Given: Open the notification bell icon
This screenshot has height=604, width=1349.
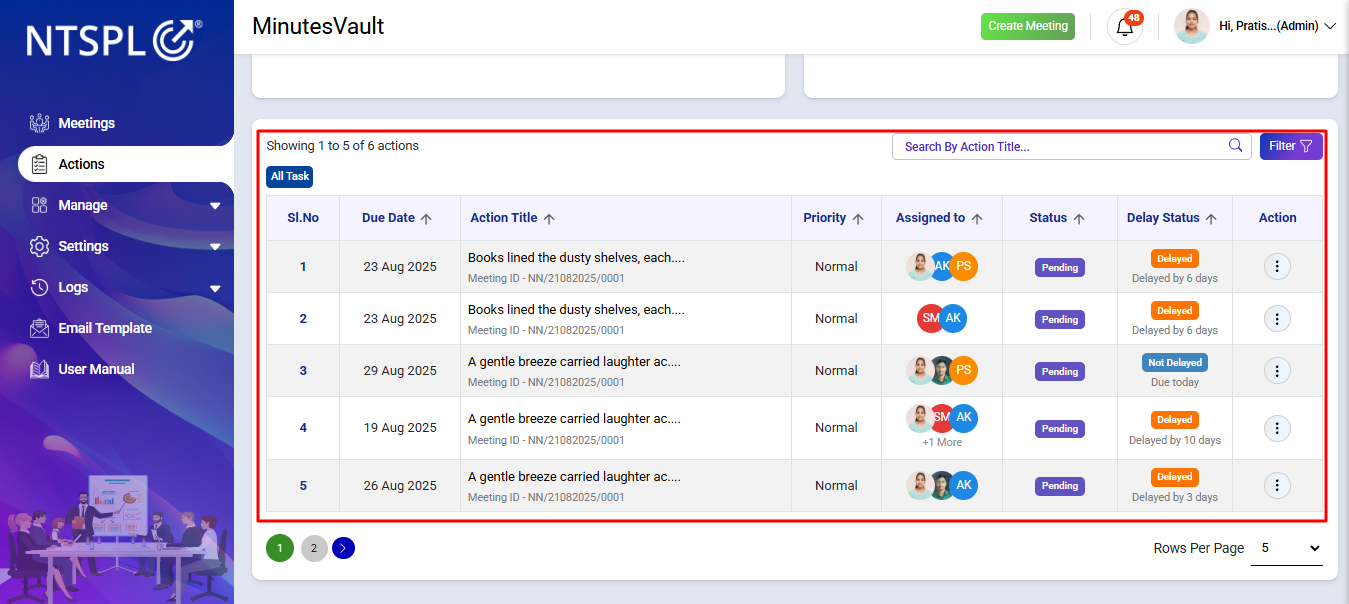Looking at the screenshot, I should pyautogui.click(x=1125, y=27).
